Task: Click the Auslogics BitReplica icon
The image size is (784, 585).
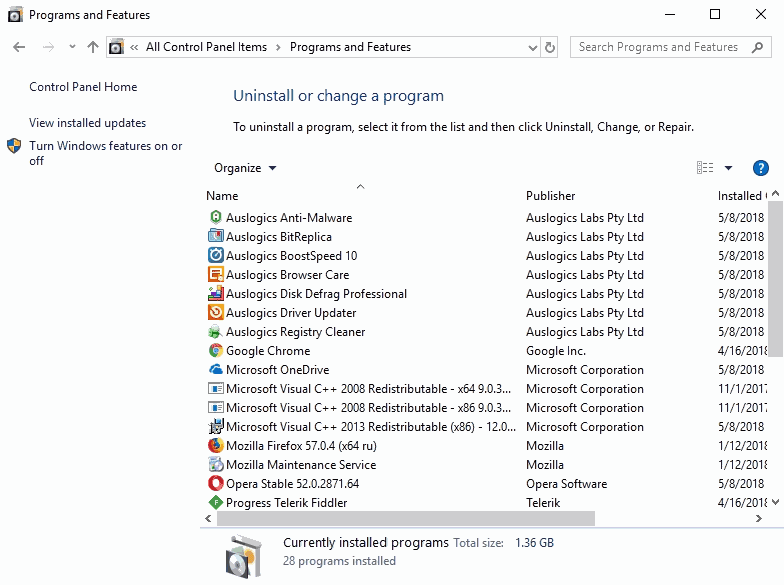Action: click(216, 236)
